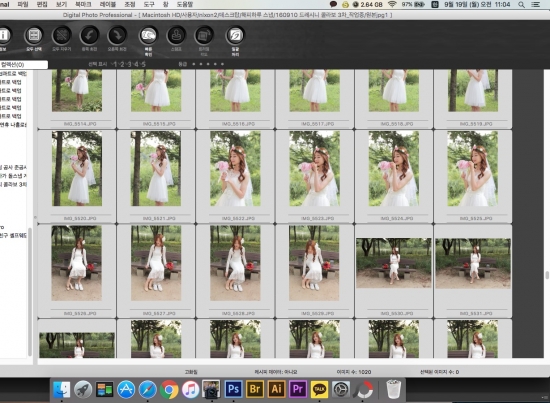Viewport: 550px width, 403px height.
Task: Open the 도움말 menu in menu bar
Action: [x=185, y=4]
